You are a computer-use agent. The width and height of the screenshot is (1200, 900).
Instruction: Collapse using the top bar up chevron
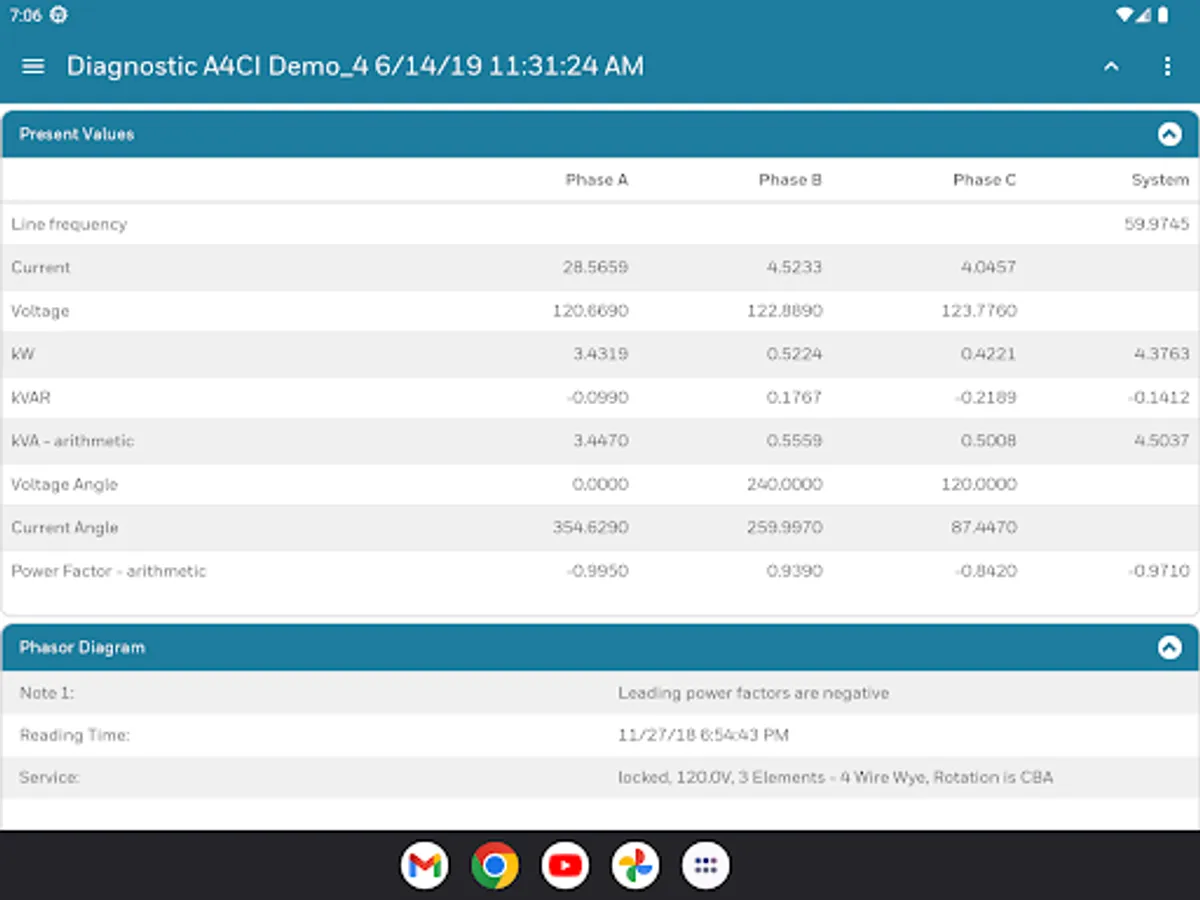click(1111, 66)
